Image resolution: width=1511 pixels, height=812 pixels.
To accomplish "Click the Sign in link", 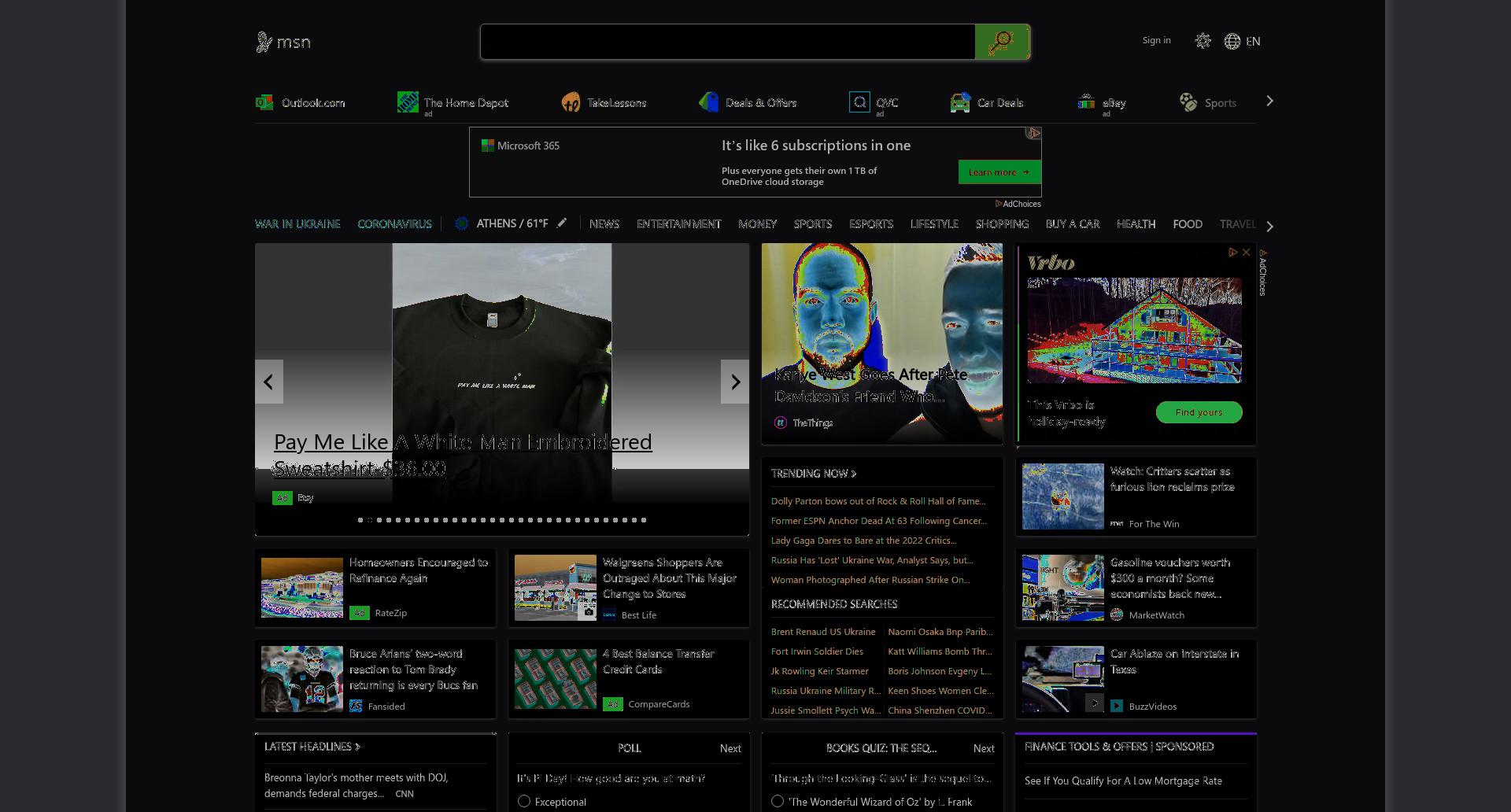I will click(1156, 40).
